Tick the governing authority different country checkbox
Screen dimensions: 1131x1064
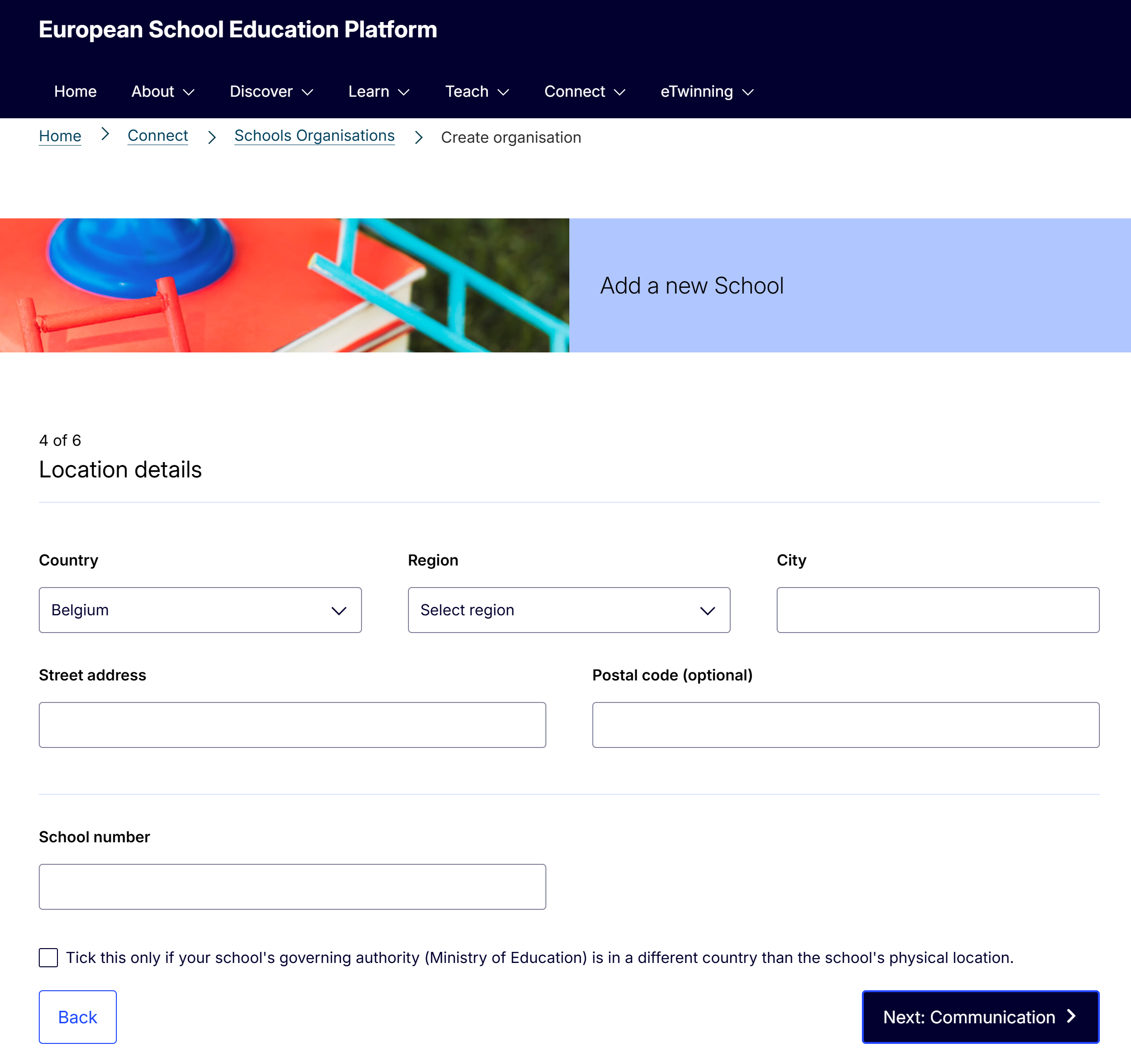point(48,958)
